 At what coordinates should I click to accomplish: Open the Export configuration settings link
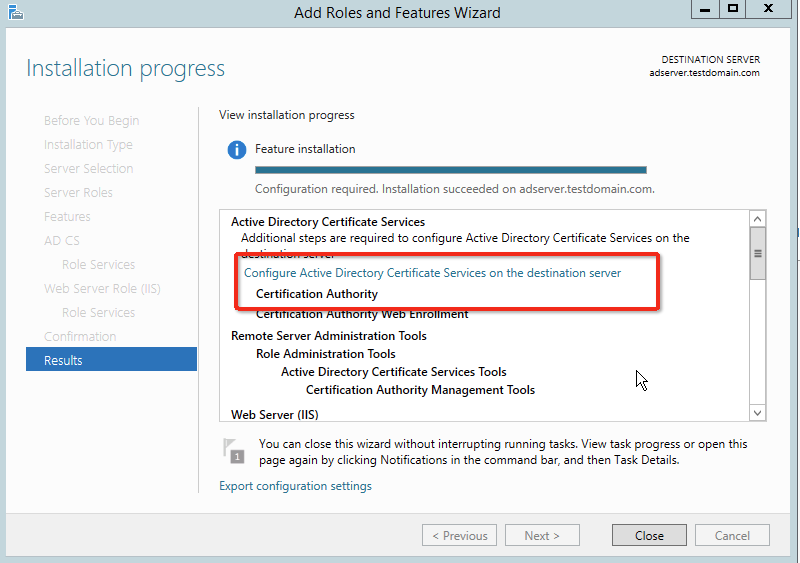tap(295, 486)
